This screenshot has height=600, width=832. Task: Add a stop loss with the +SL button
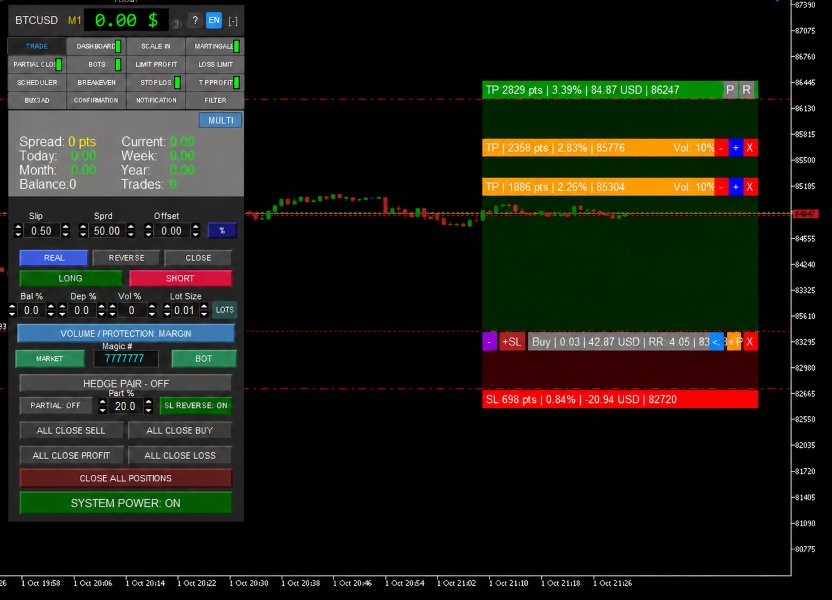(x=512, y=342)
